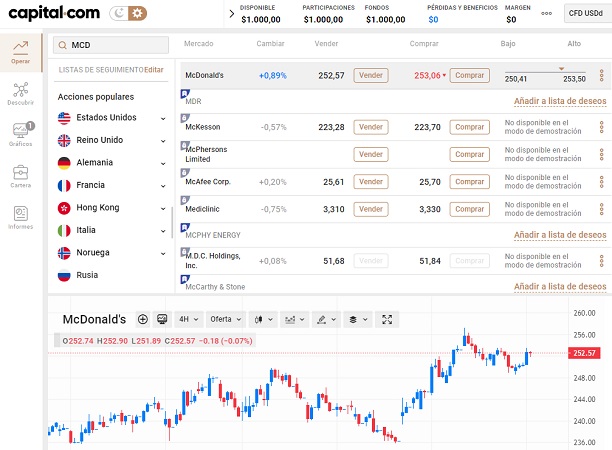612x450 pixels.
Task: Add chart with the plus icon
Action: [143, 320]
